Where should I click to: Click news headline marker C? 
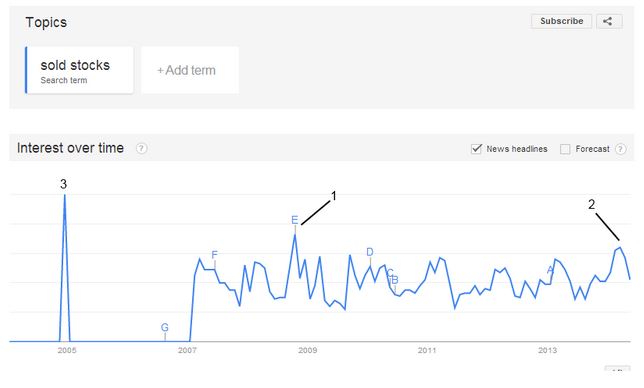click(390, 273)
